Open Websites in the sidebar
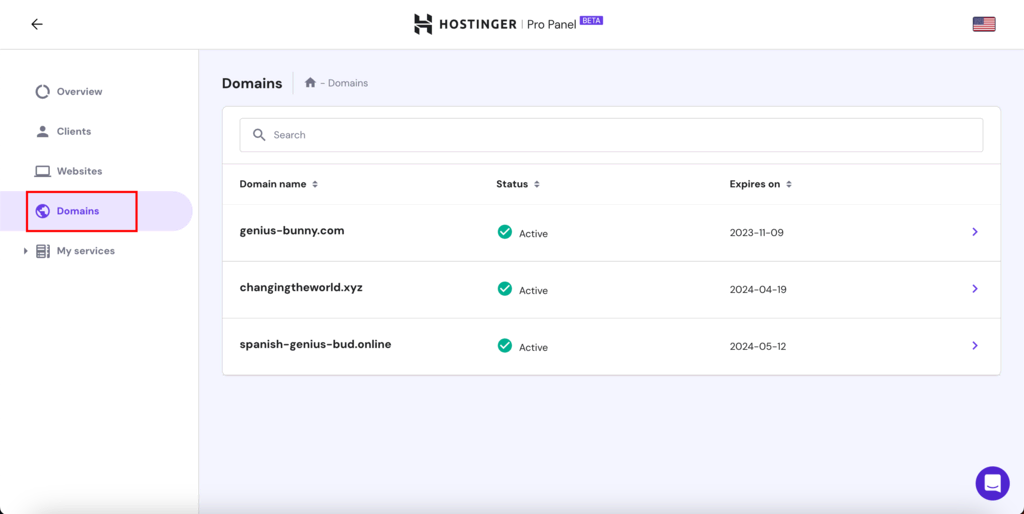This screenshot has width=1024, height=514. 78,171
